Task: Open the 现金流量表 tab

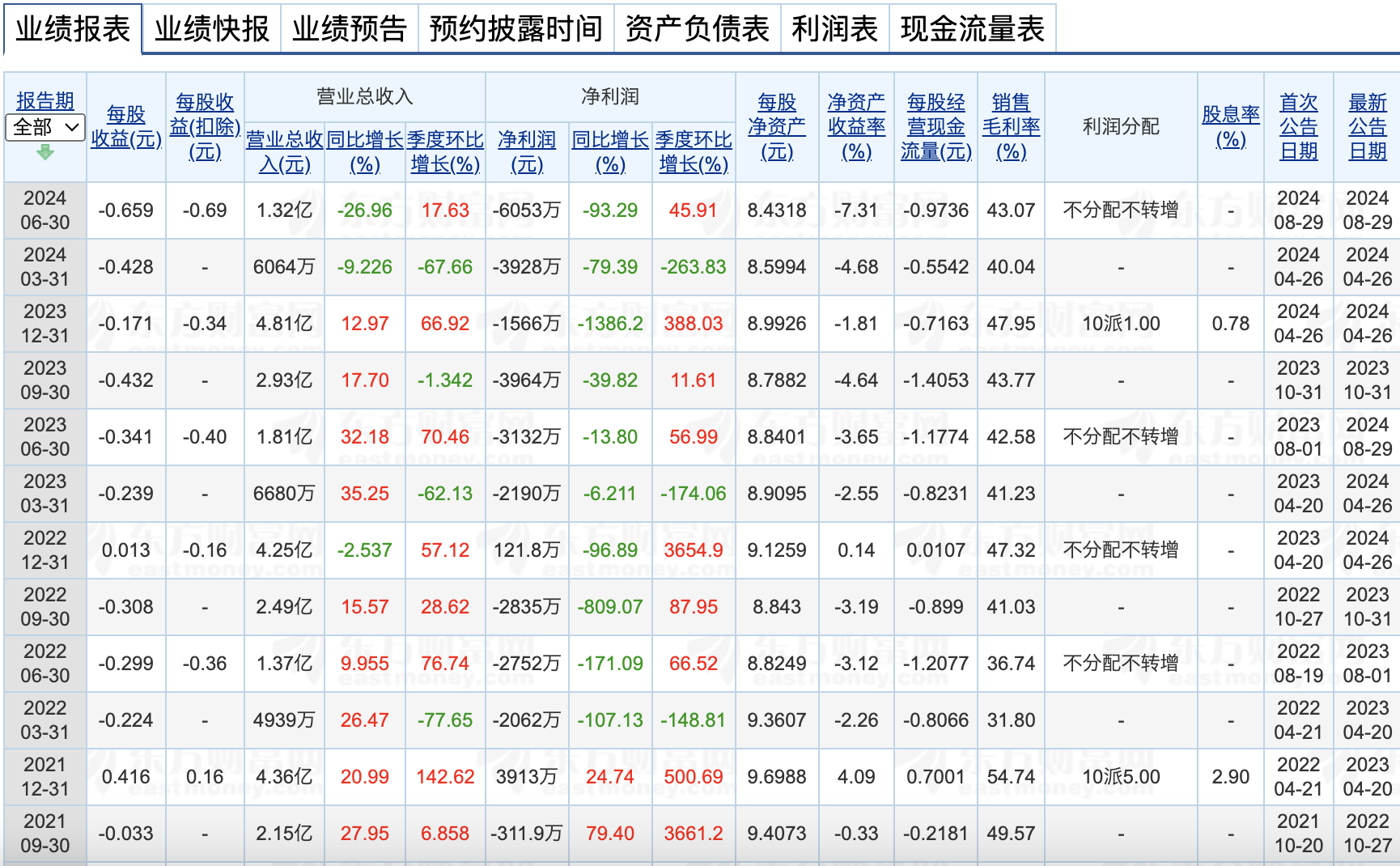Action: click(x=973, y=29)
